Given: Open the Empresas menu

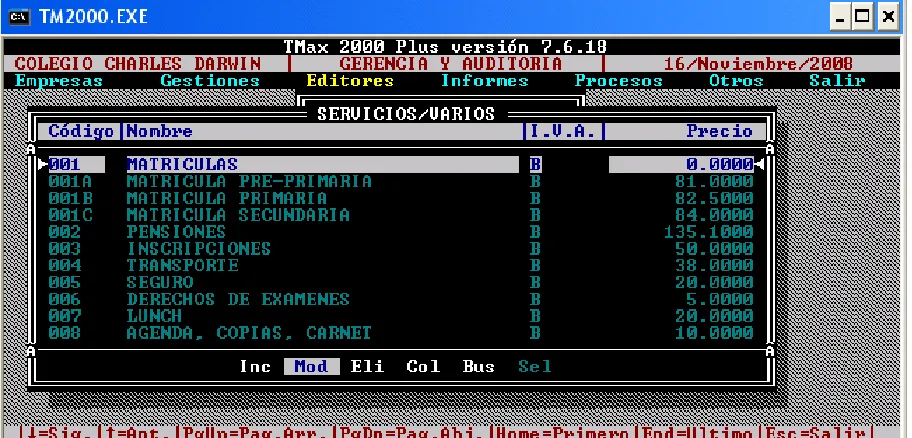Looking at the screenshot, I should click(58, 81).
